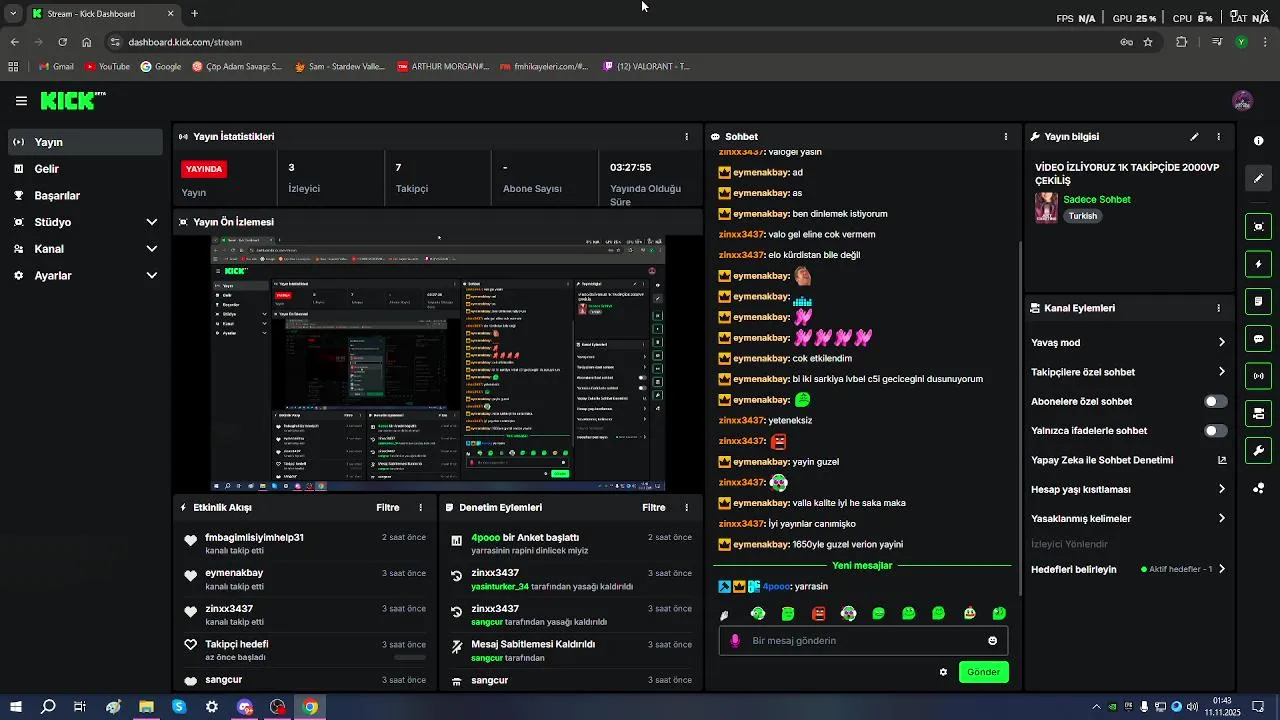Open Etkinlik Akışı three-dot menu
Image resolution: width=1280 pixels, height=720 pixels.
tap(420, 508)
